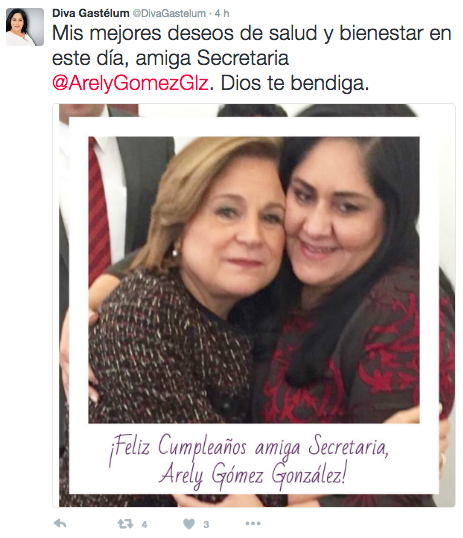
Task: Open the tweet via the 4 h timestamp
Action: (x=222, y=13)
